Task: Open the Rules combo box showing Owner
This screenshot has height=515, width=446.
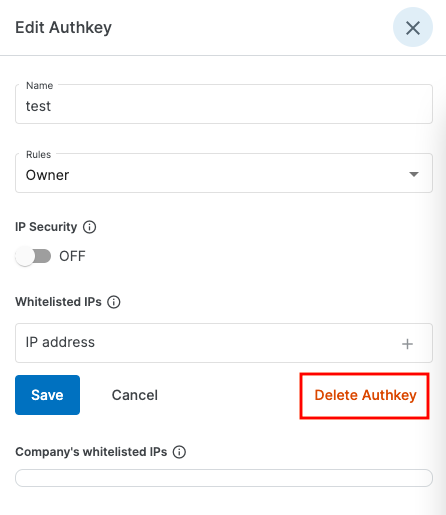Action: click(224, 173)
